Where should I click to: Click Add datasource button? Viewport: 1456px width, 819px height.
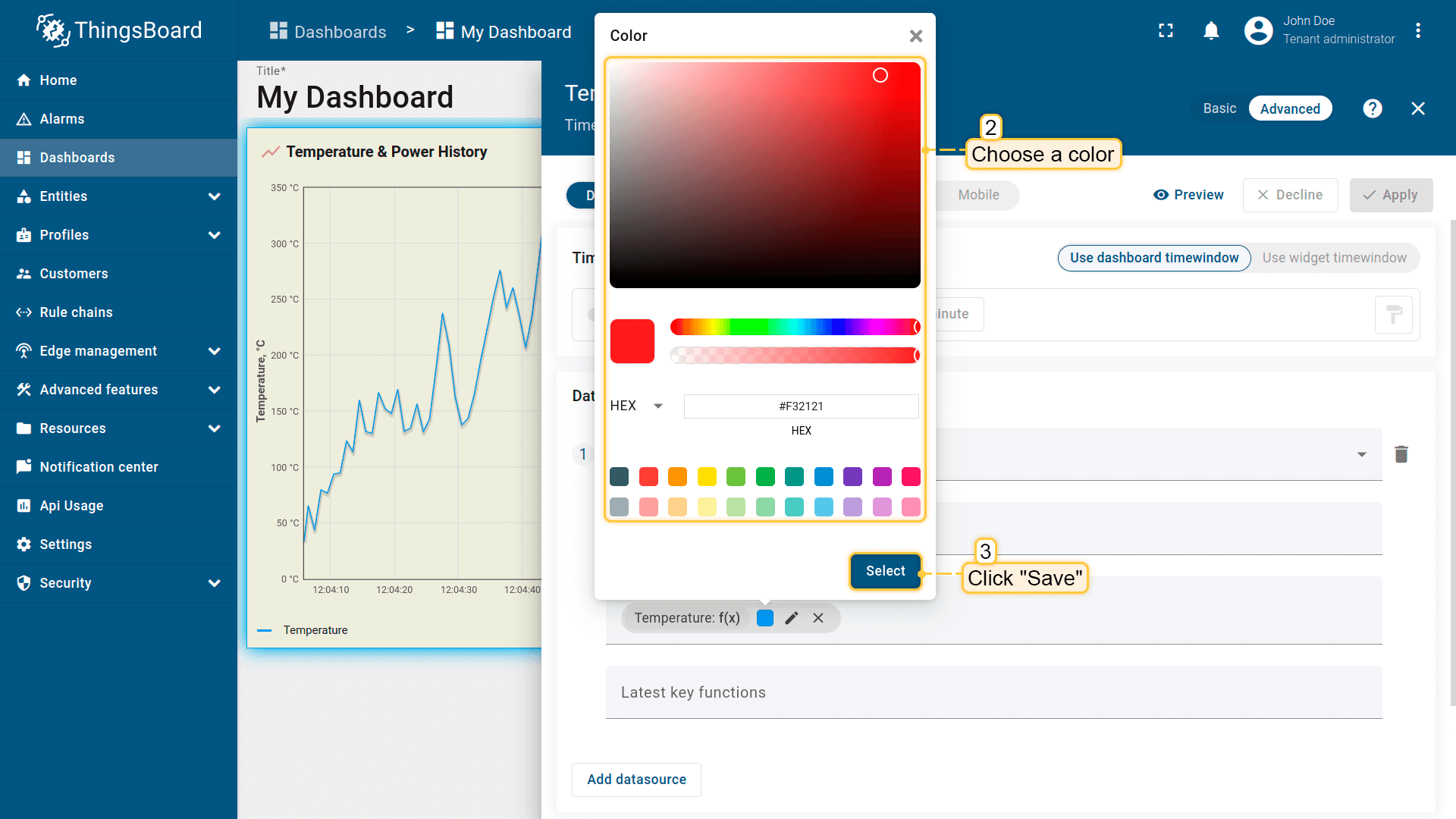pyautogui.click(x=636, y=780)
